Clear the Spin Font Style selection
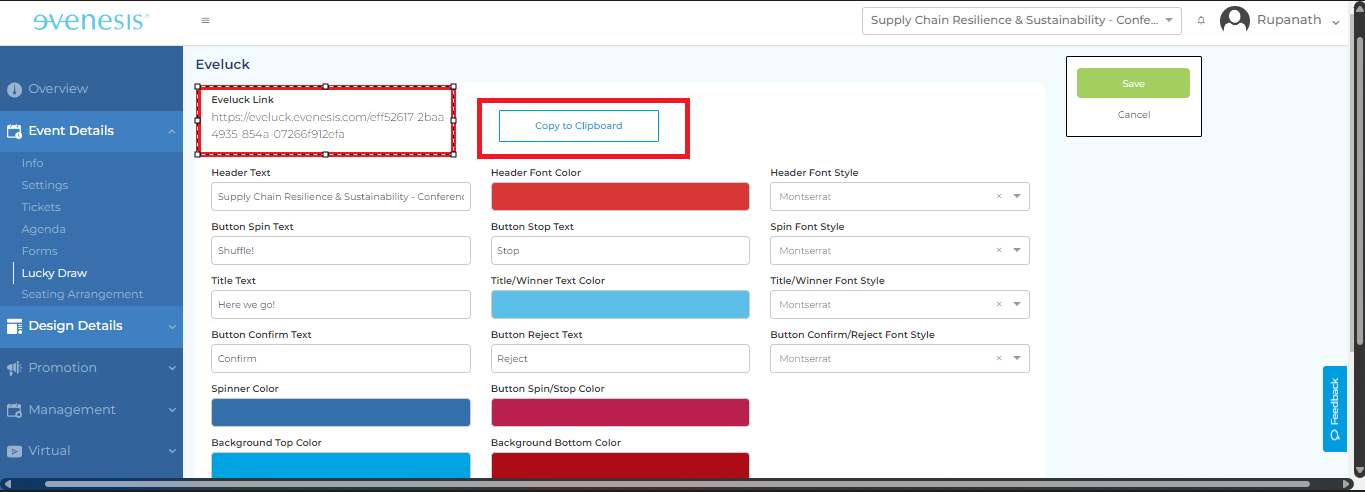 pyautogui.click(x=998, y=251)
